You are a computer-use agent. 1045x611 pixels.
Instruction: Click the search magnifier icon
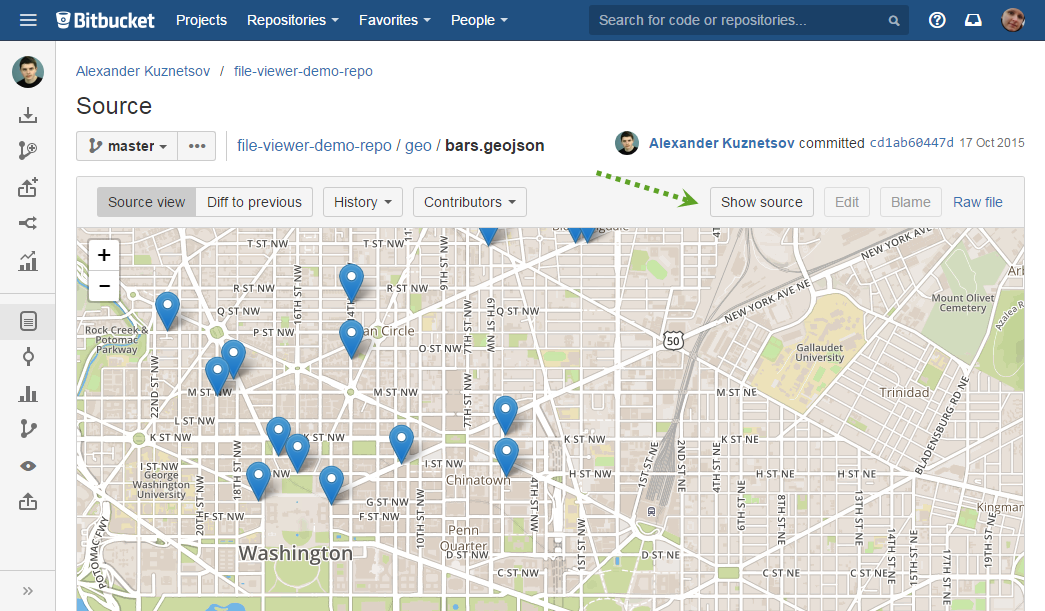point(894,21)
